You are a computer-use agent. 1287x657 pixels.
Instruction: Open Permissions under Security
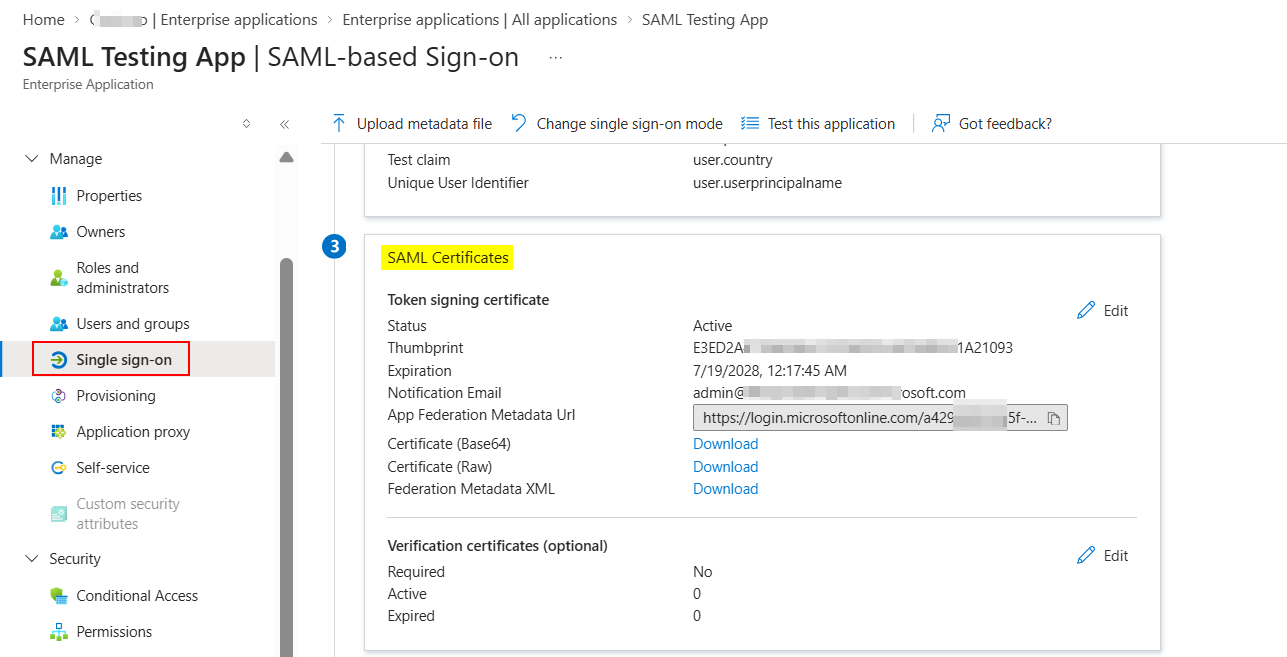[x=114, y=632]
